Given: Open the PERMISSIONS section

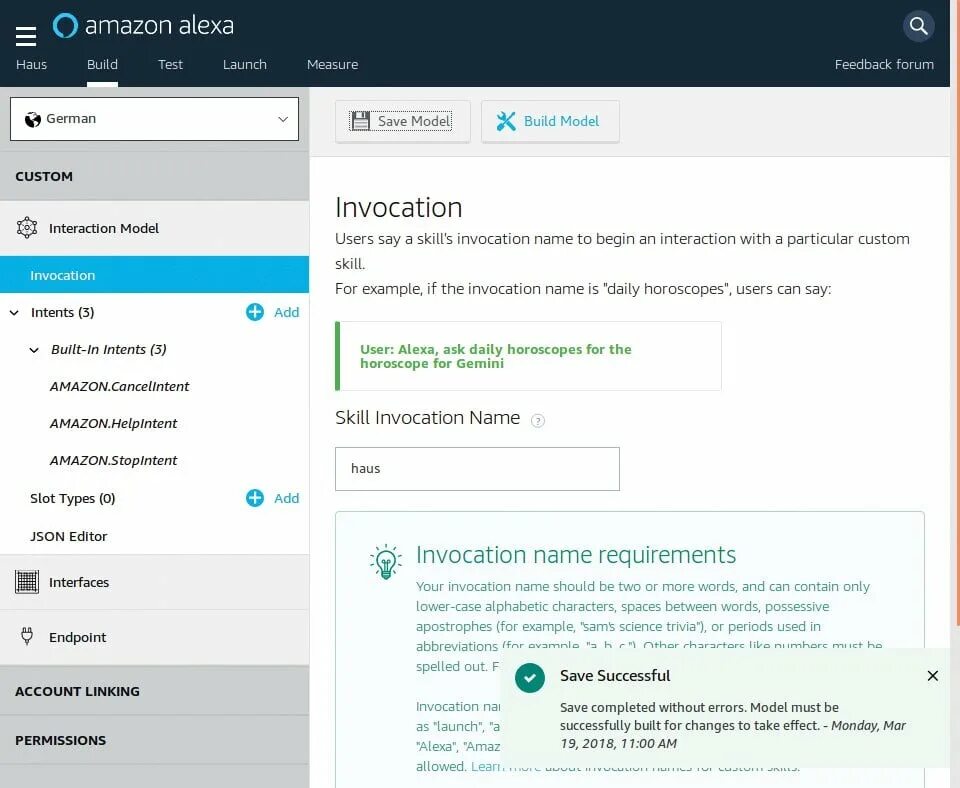Looking at the screenshot, I should [154, 740].
